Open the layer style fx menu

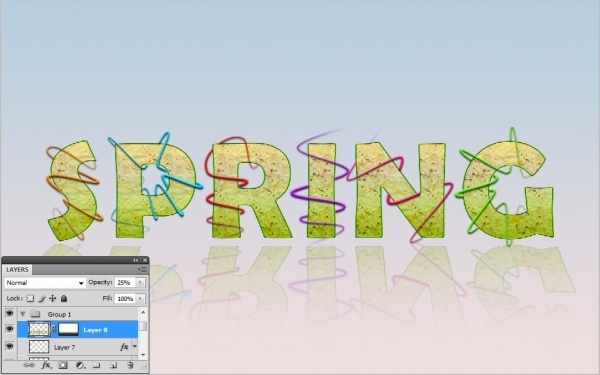[x=46, y=365]
